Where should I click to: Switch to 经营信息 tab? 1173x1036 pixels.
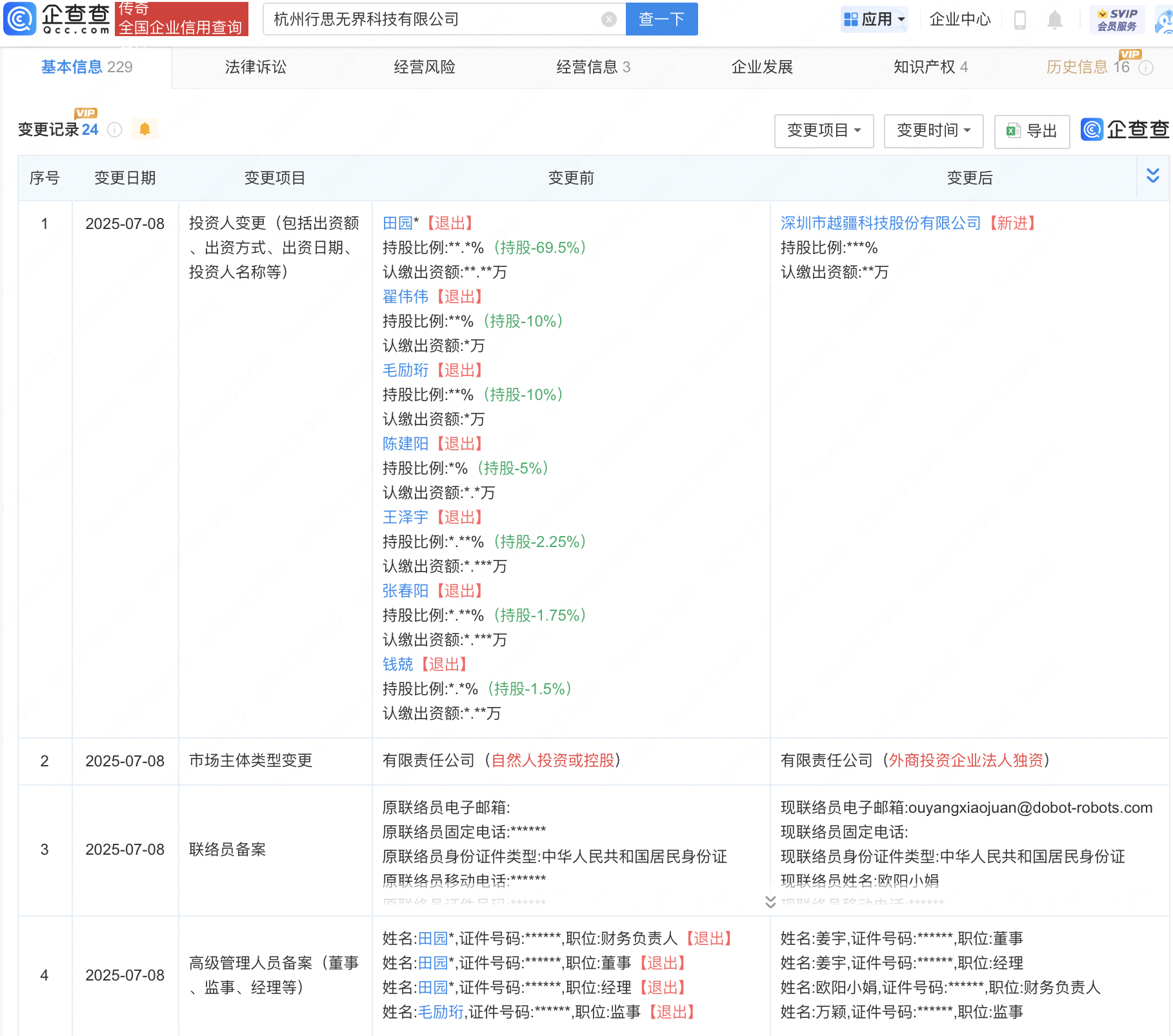(x=593, y=67)
